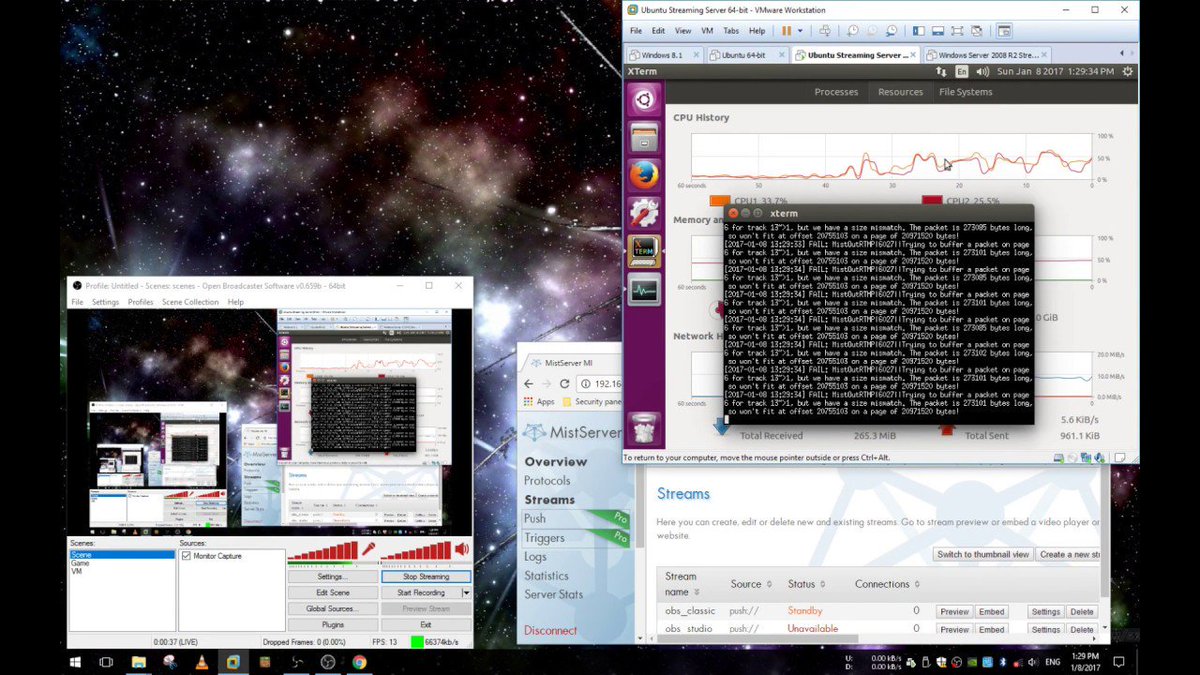Select the VM scene in OBS
The image size is (1200, 675).
(75, 571)
